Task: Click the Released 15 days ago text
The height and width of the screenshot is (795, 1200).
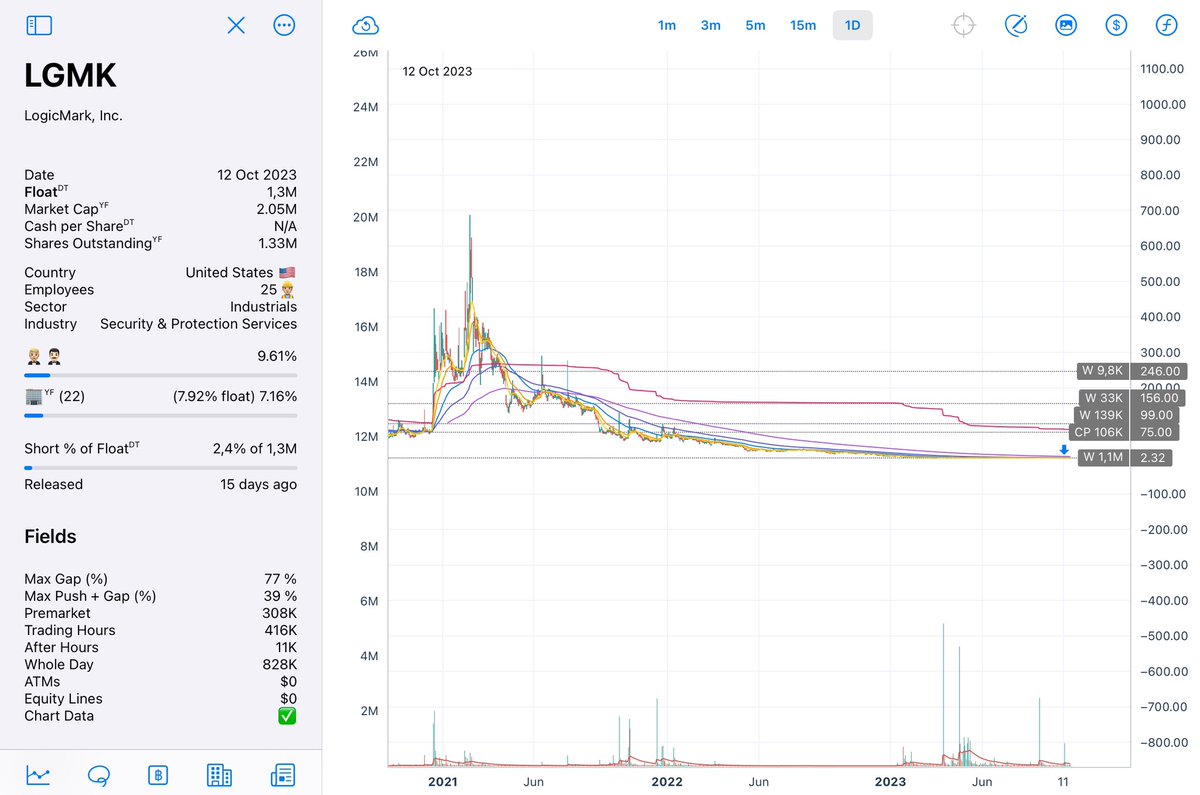Action: [x=258, y=484]
